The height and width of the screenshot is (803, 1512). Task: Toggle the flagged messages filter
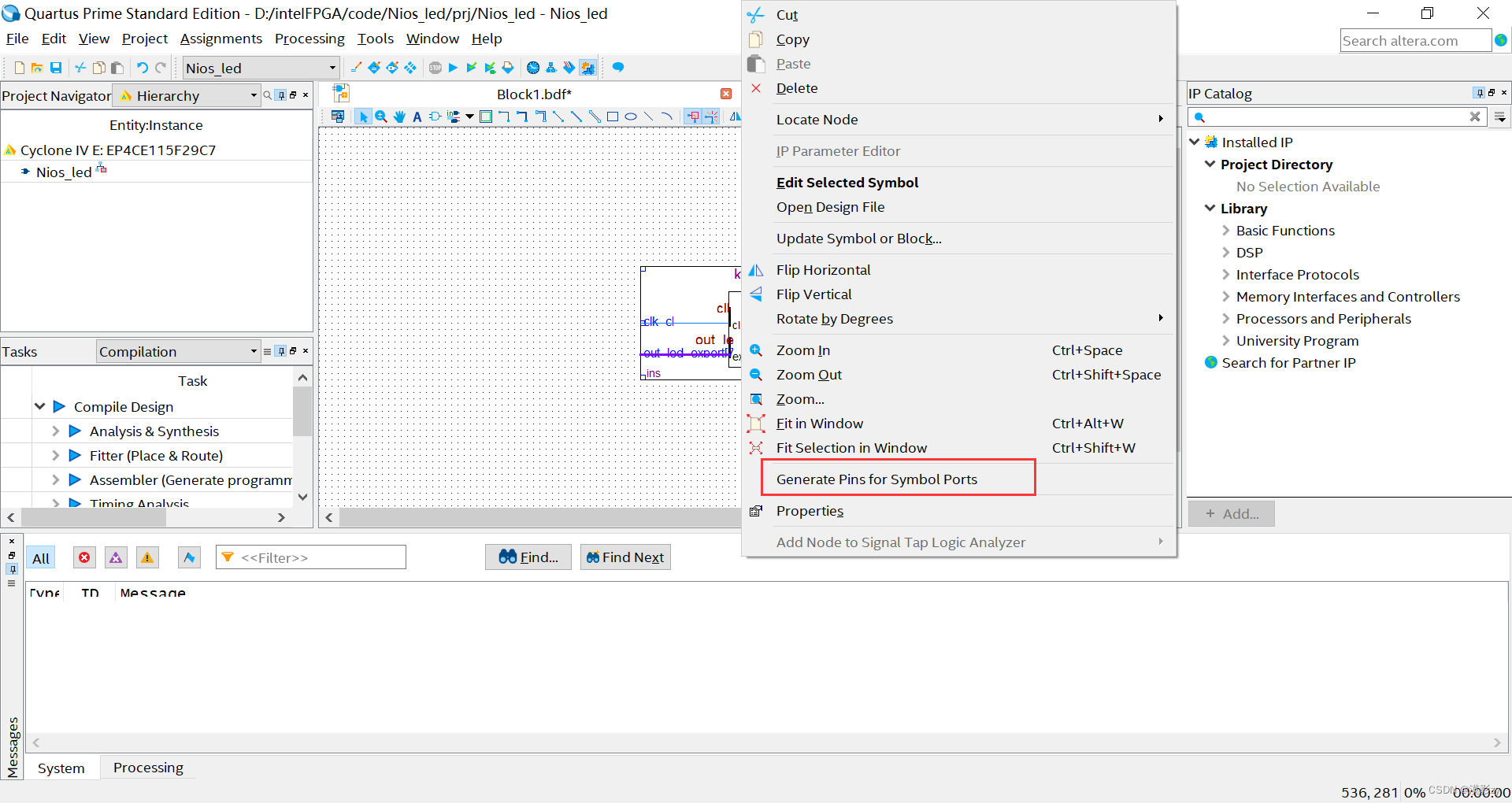pos(189,557)
